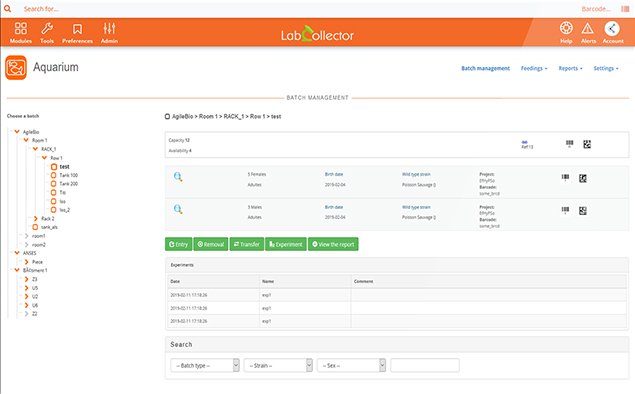Click the empty search text field
Screen dimensions: 635x394
click(x=425, y=365)
